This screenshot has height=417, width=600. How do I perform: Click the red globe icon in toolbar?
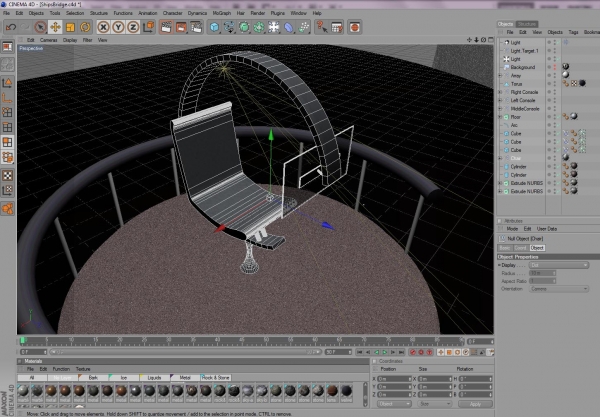(355, 27)
